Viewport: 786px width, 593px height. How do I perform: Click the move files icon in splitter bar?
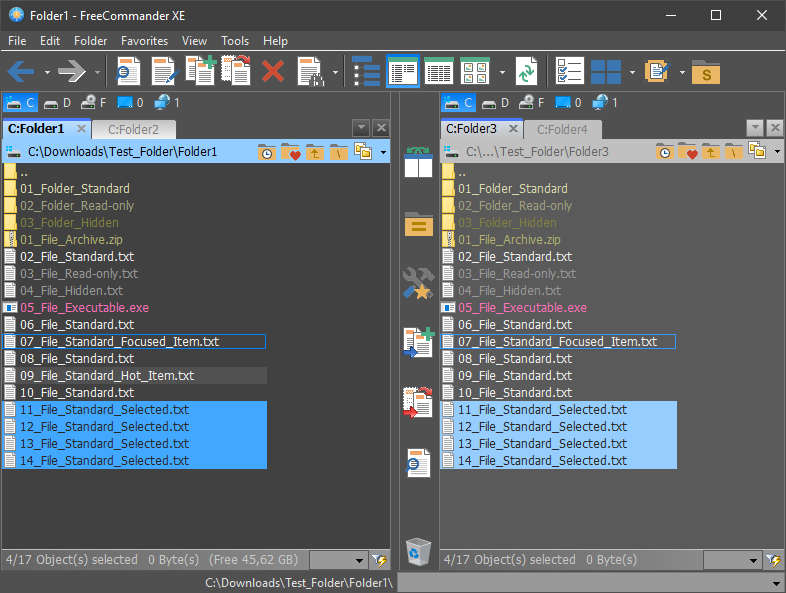pos(418,402)
